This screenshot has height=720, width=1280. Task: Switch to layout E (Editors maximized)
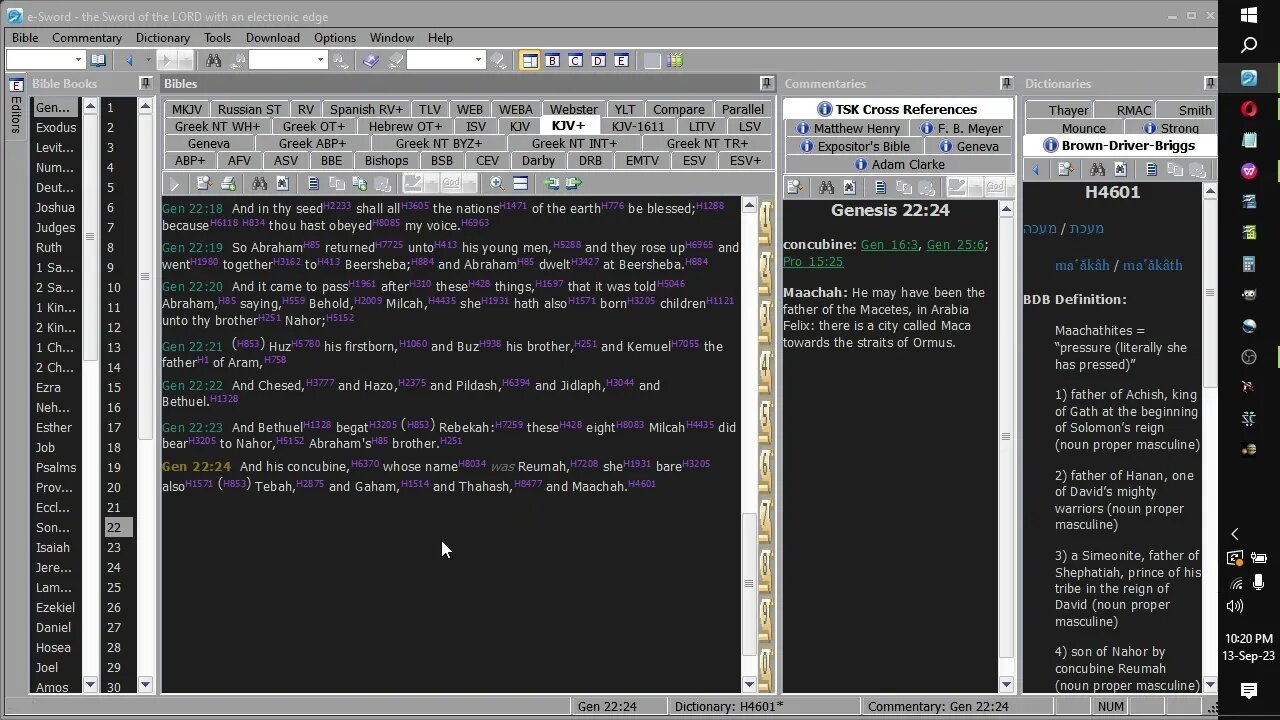click(622, 61)
